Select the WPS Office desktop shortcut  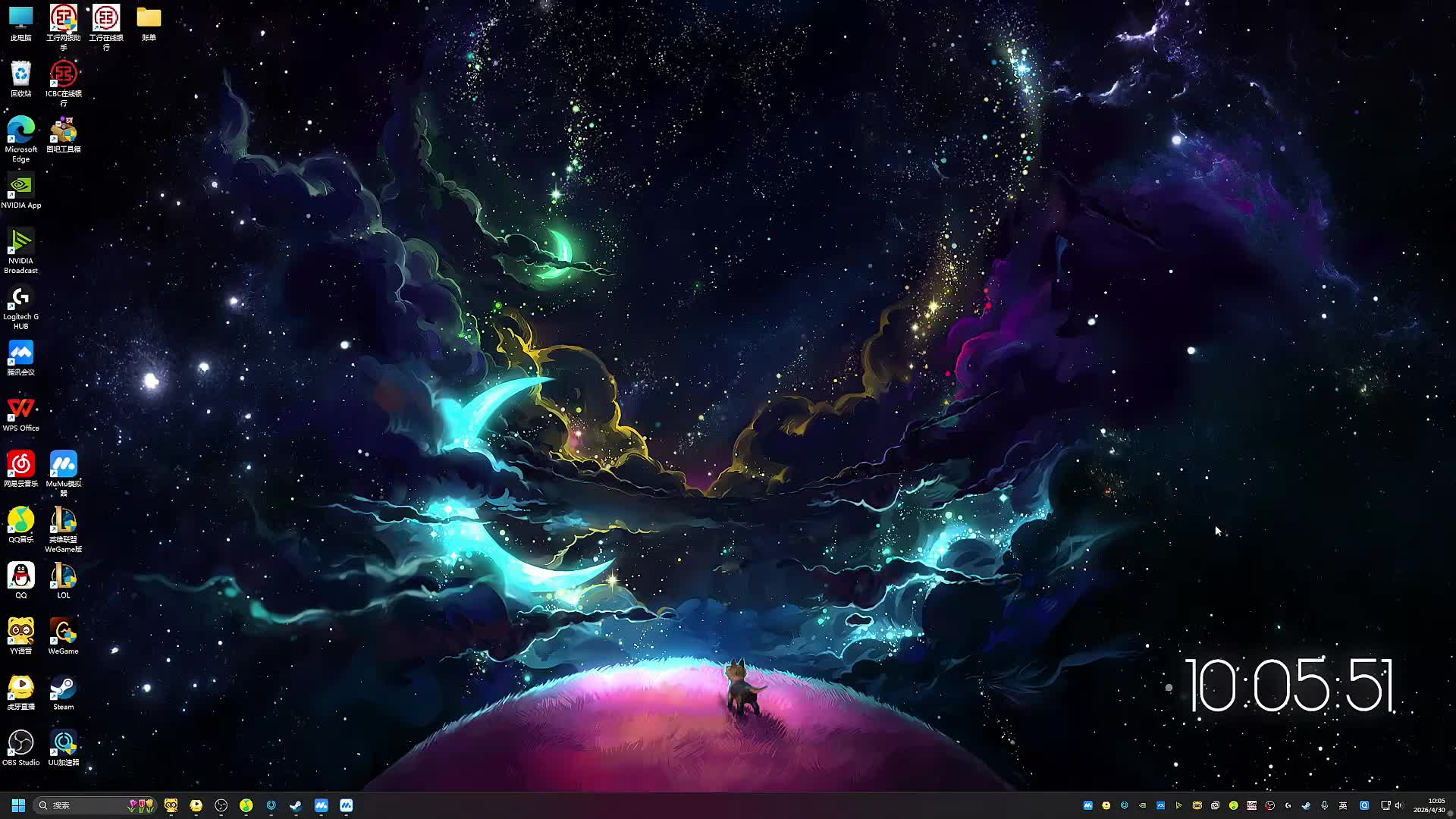[x=20, y=409]
